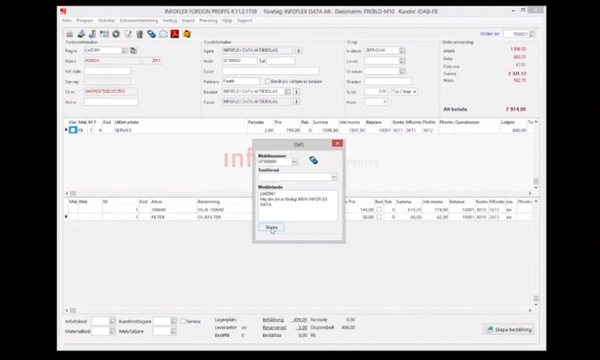Click the trash can delete icon
Image resolution: width=600 pixels, height=360 pixels.
coord(140,34)
